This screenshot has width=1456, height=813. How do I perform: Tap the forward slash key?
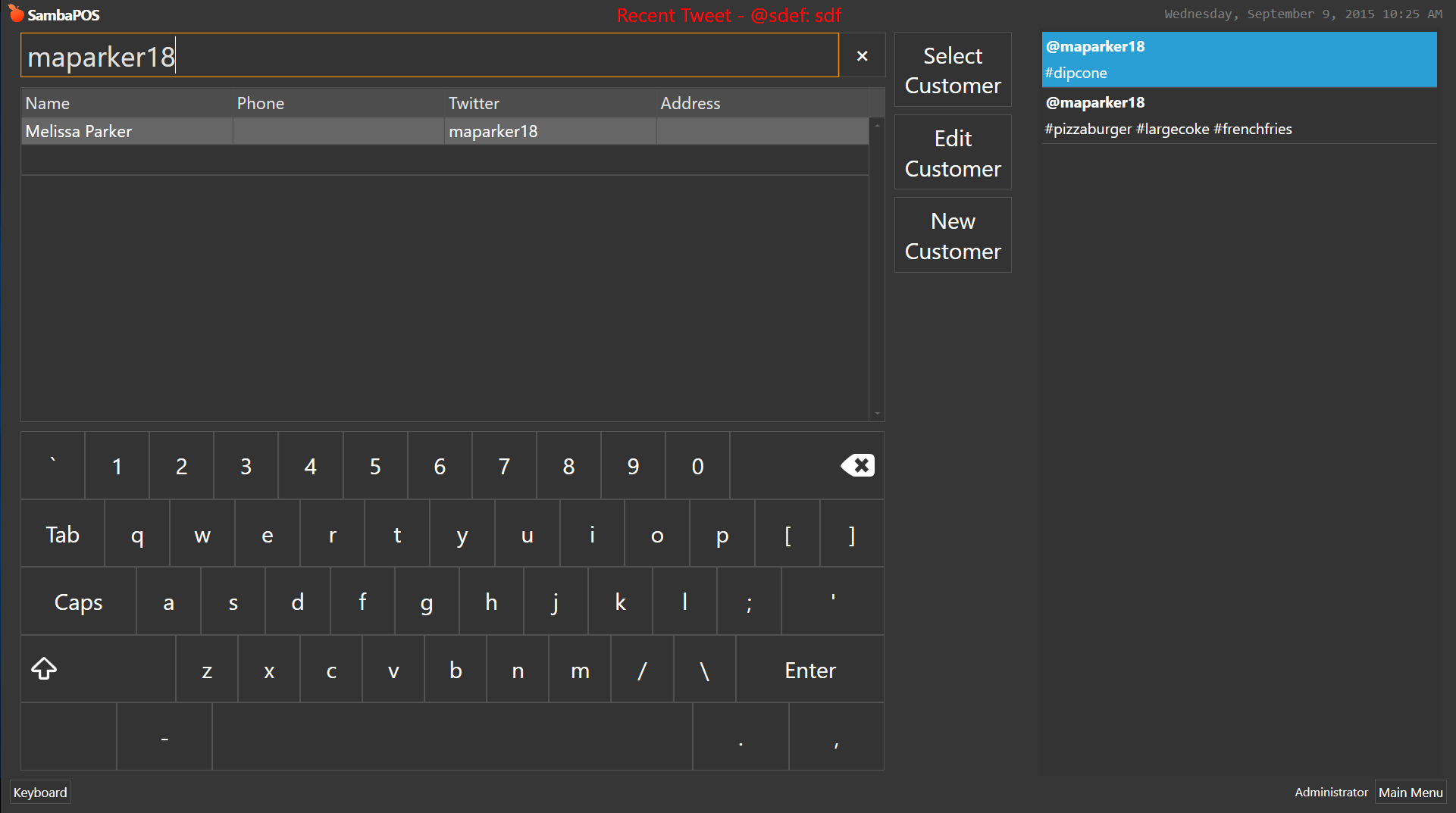tap(642, 669)
